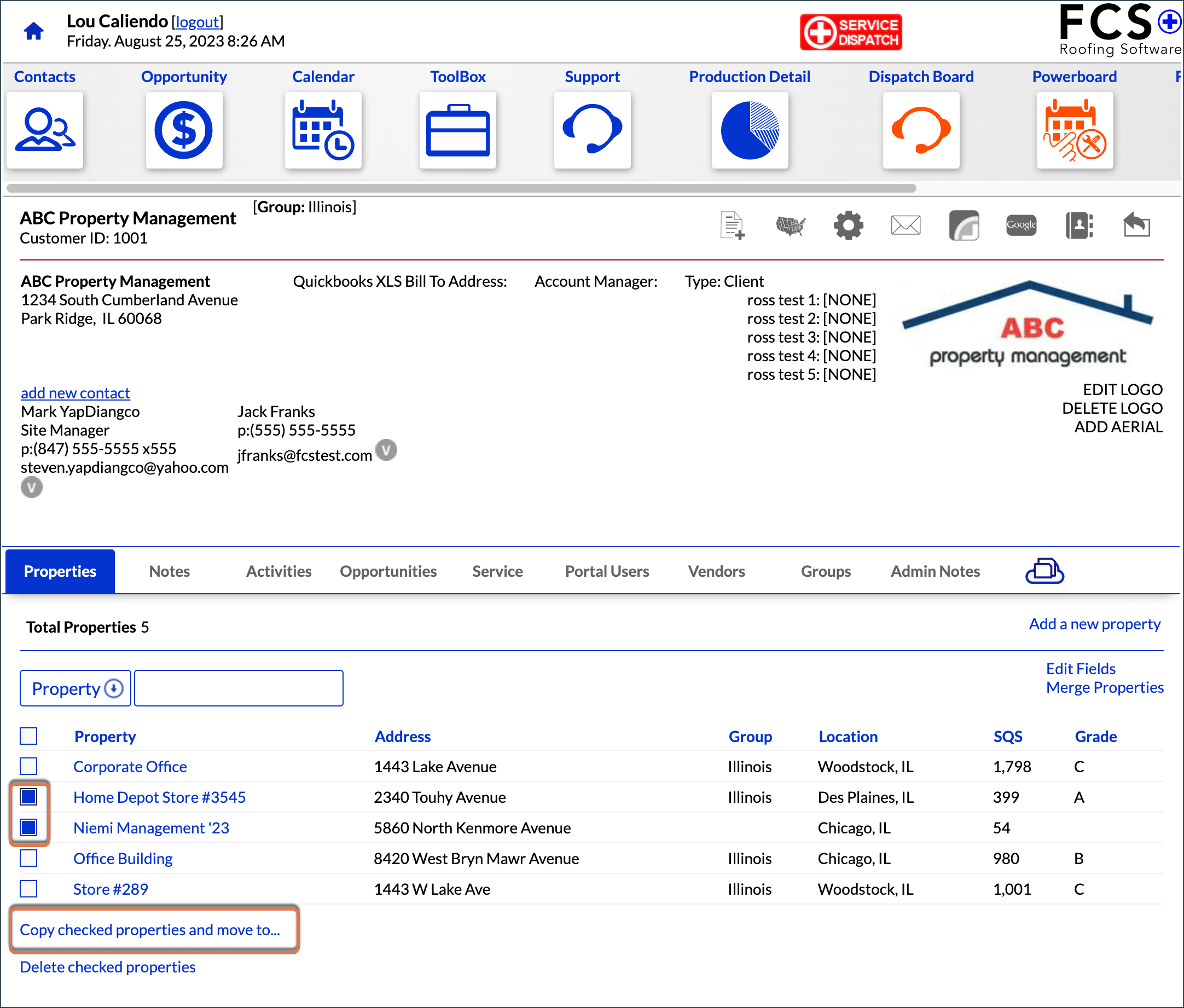Uncheck the Home Depot Store #3545 checkbox
This screenshot has width=1184, height=1008.
(x=28, y=797)
